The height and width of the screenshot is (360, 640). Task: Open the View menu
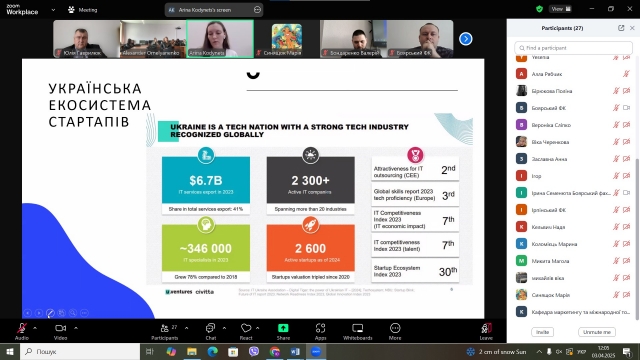point(560,9)
